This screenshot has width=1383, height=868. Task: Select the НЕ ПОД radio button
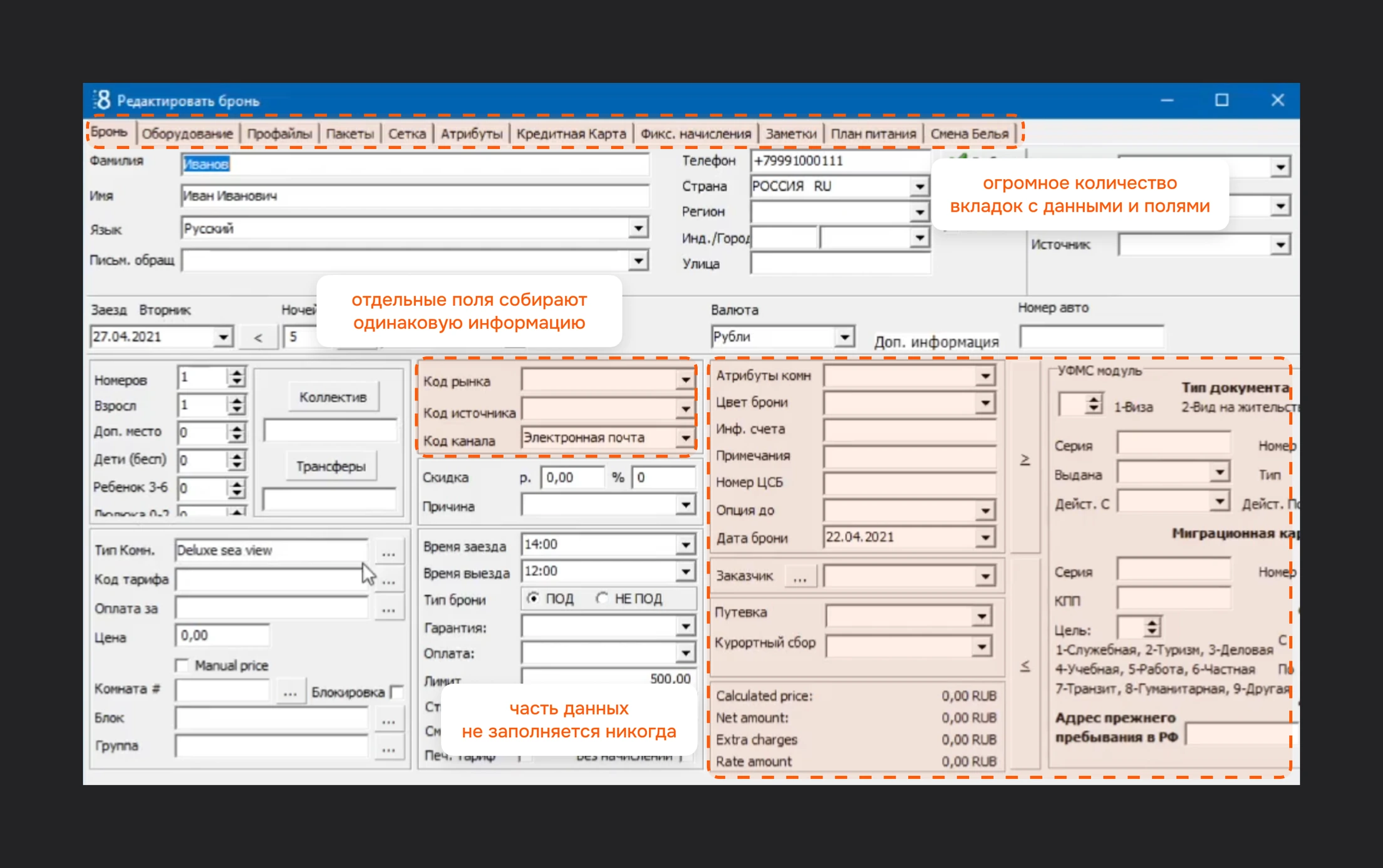point(602,598)
